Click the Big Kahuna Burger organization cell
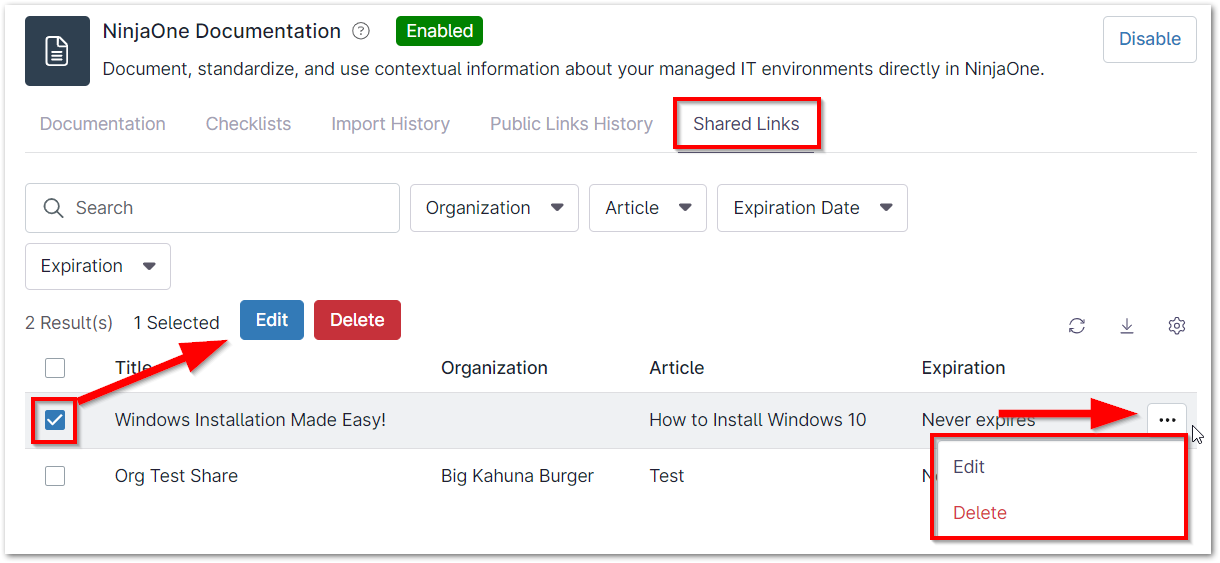This screenshot has height=563, width=1220. tap(517, 476)
